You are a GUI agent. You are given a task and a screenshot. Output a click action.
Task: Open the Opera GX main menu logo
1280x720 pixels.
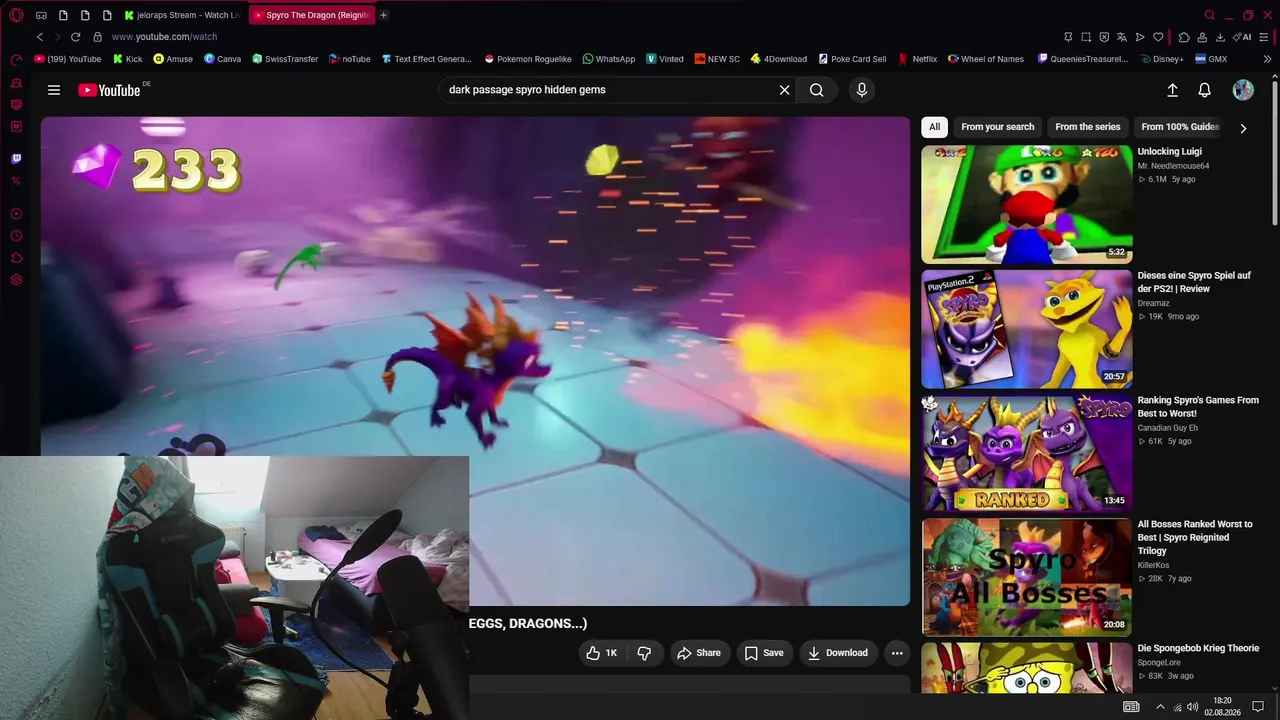tap(16, 15)
